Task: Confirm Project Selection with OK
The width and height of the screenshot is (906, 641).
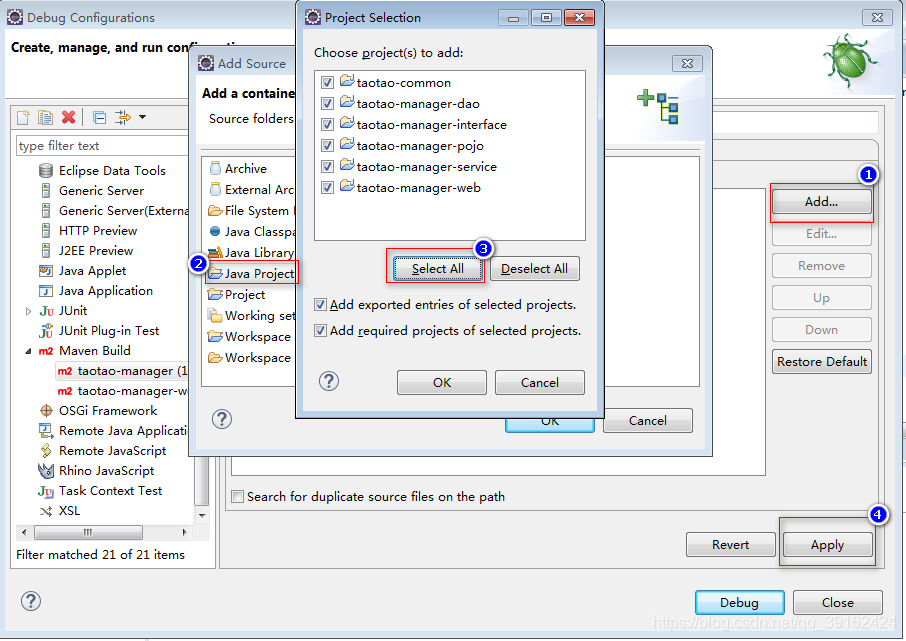Action: 442,383
